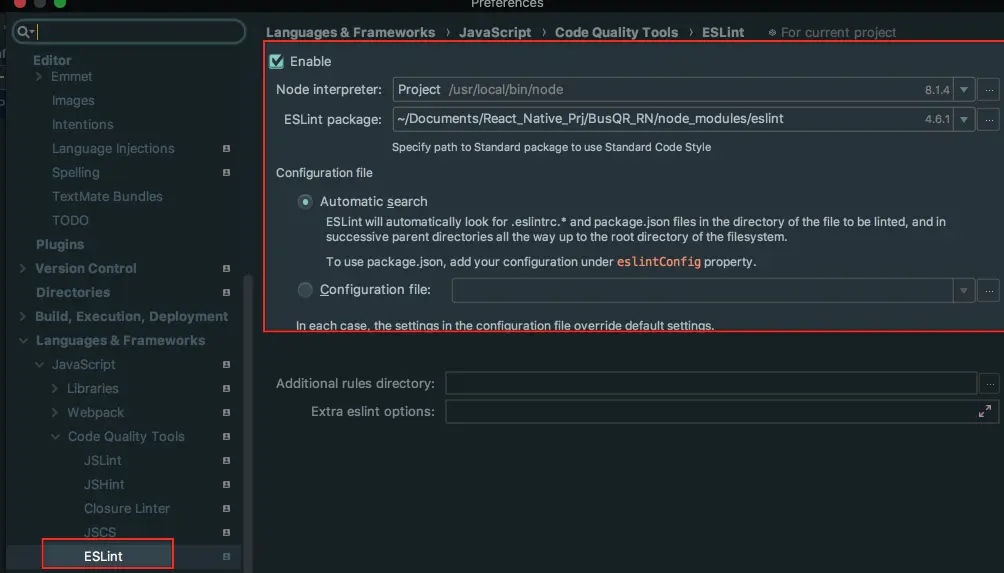The width and height of the screenshot is (1004, 573).
Task: Expand the Webpack tree node
Action: point(55,413)
